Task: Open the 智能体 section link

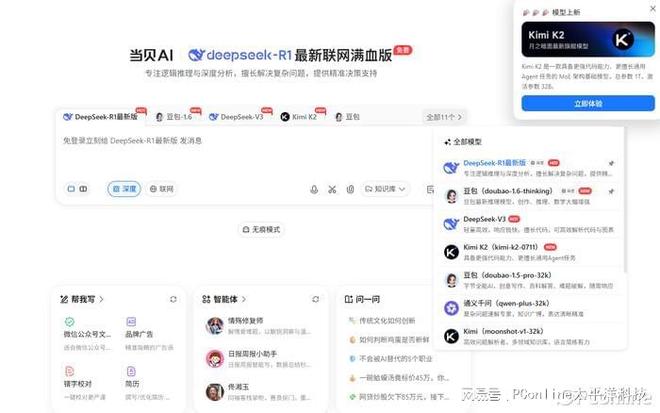Action: 224,299
